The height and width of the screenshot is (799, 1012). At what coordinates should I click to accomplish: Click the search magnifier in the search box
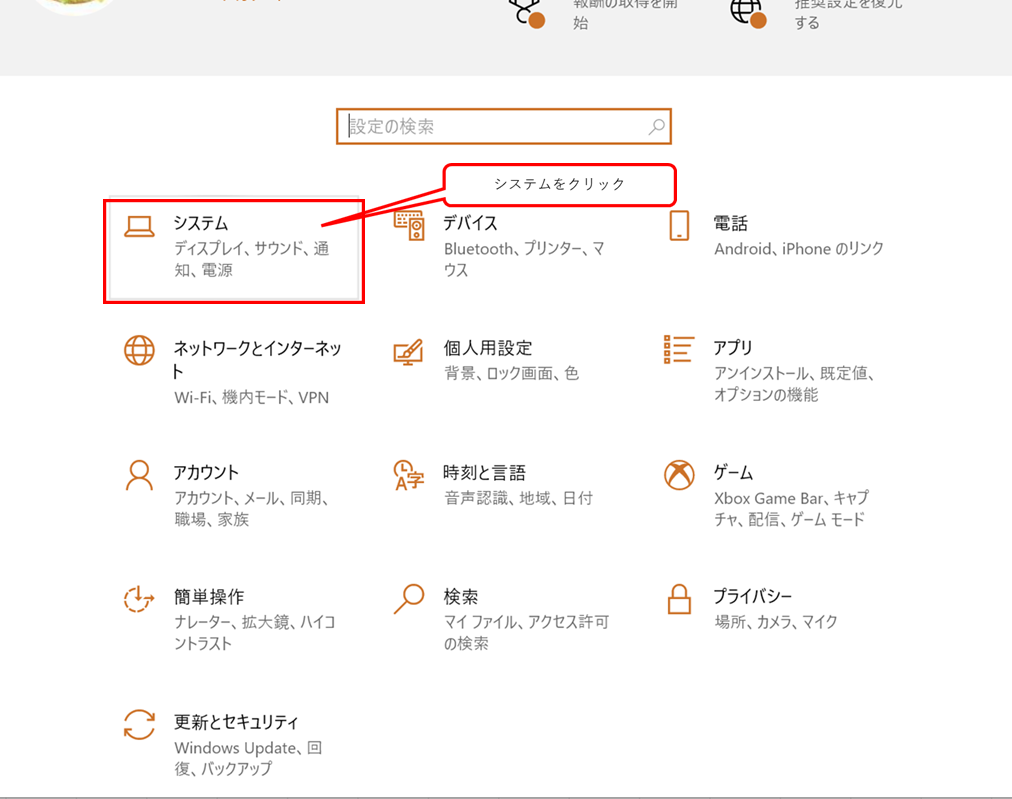click(656, 127)
